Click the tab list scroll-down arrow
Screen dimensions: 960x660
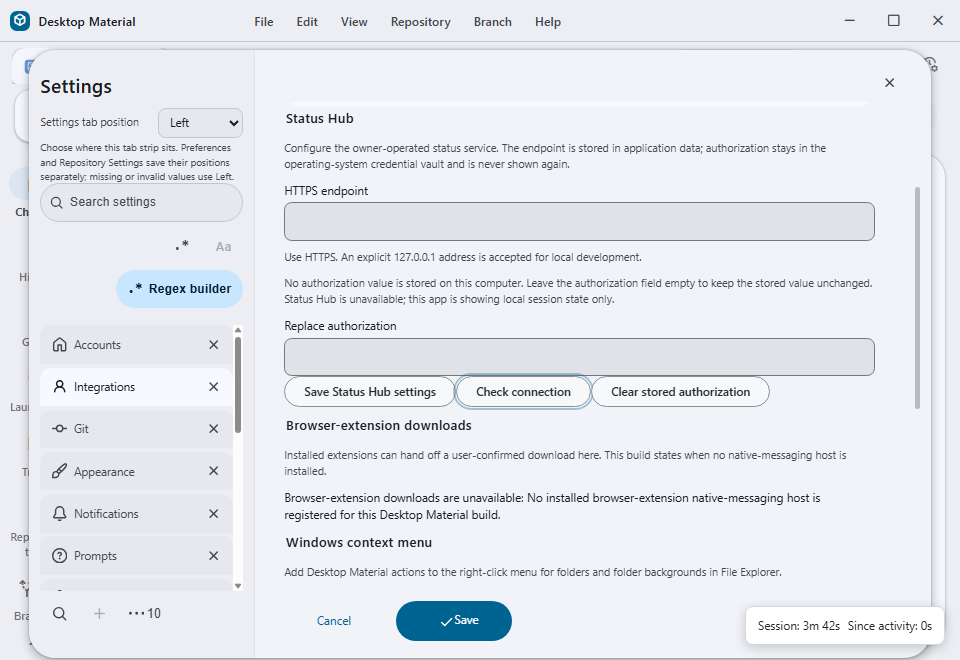pos(238,586)
